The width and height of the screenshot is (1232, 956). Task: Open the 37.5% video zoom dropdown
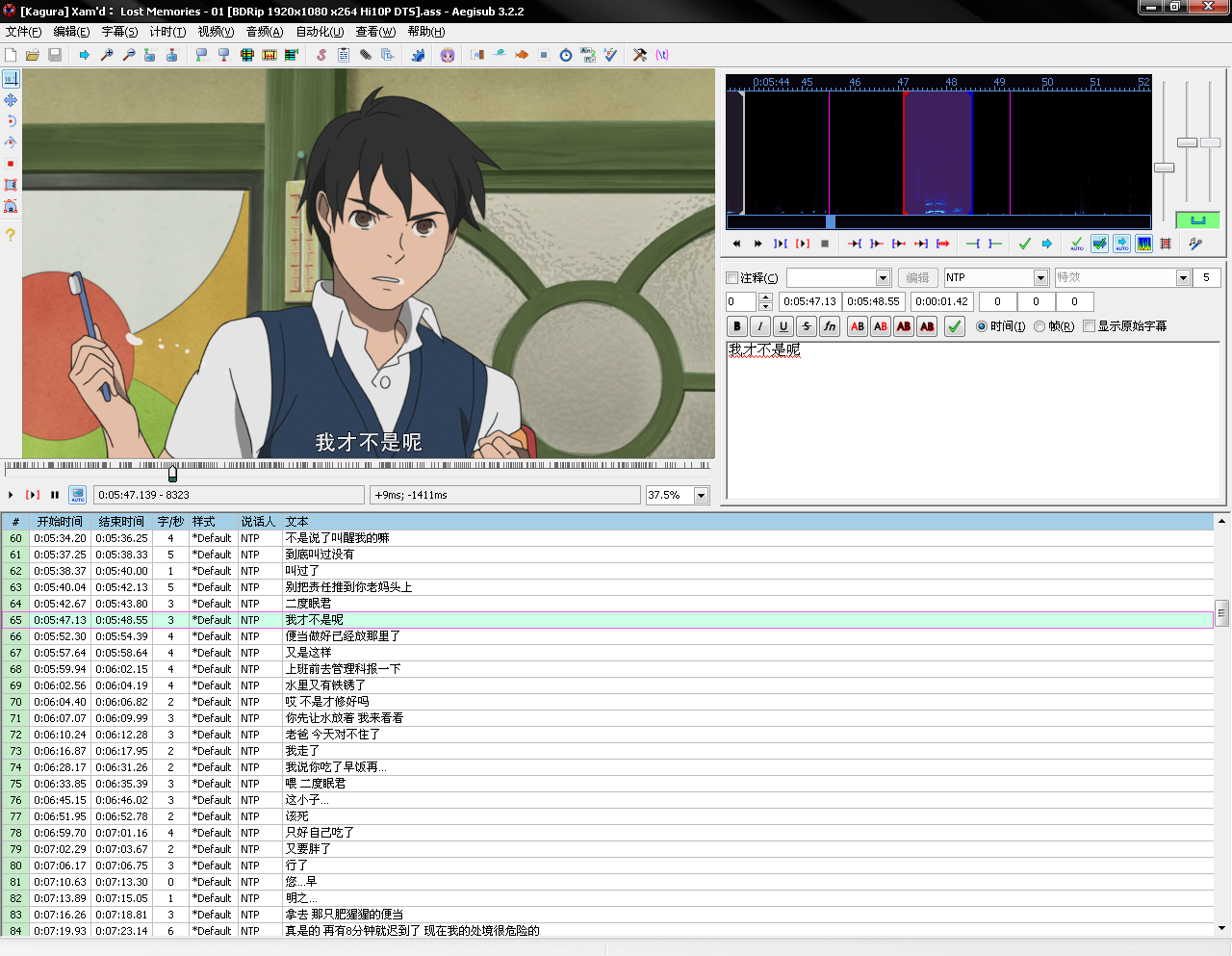pos(701,495)
